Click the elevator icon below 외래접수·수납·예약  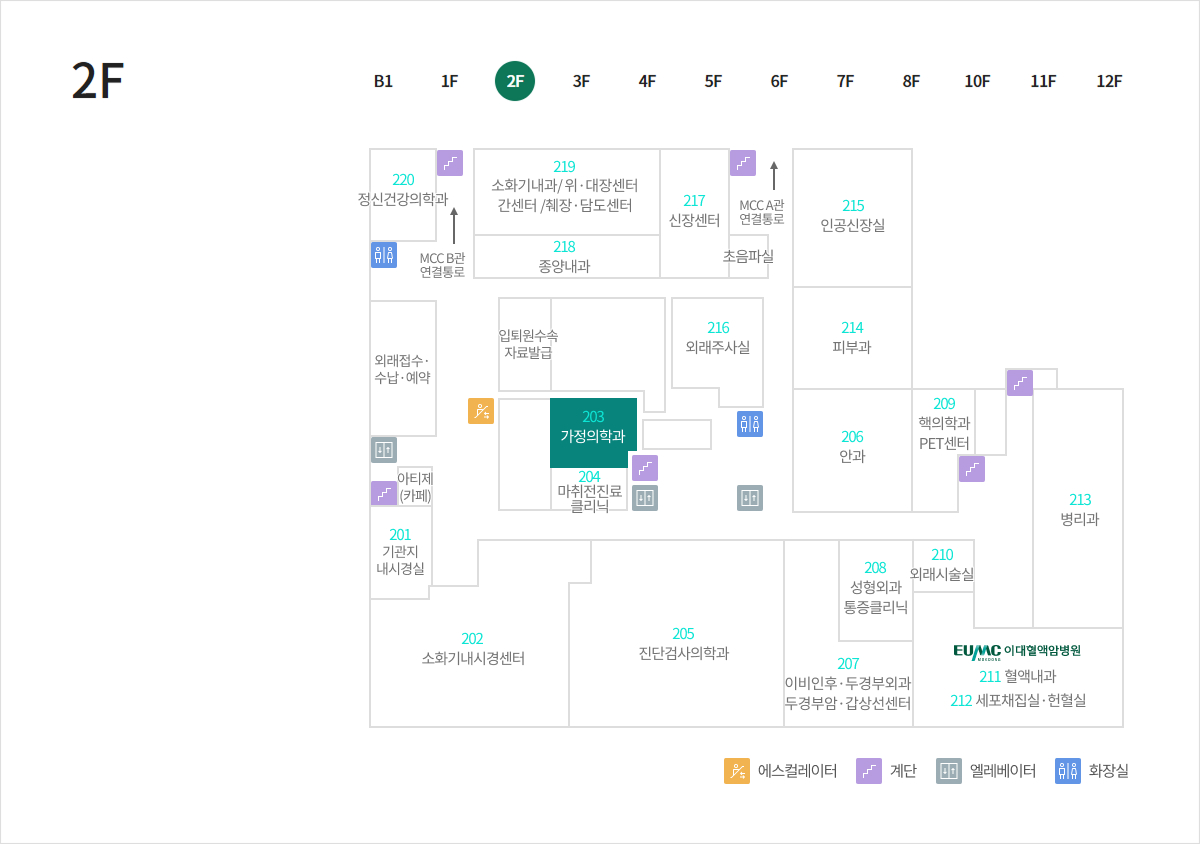coord(384,450)
